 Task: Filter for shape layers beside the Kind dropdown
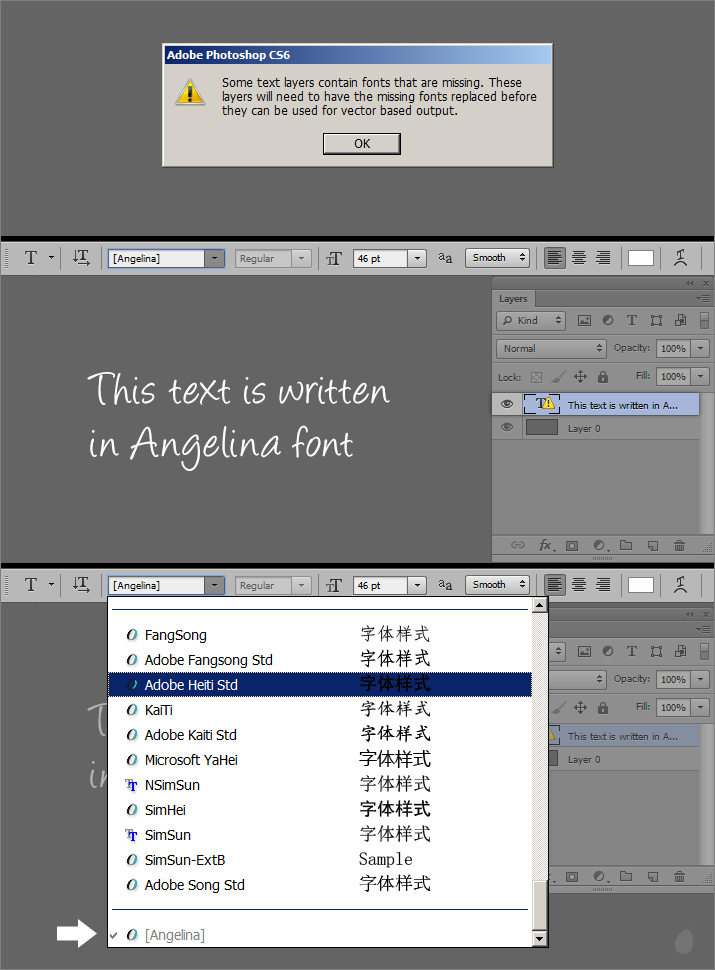[656, 321]
